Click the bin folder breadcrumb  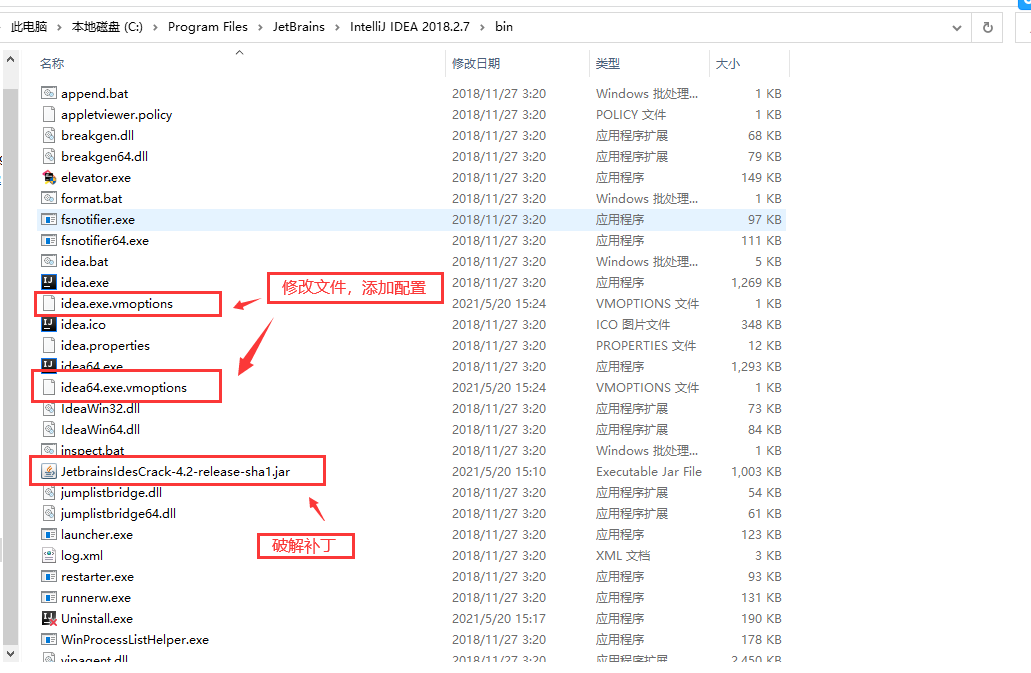(x=504, y=27)
